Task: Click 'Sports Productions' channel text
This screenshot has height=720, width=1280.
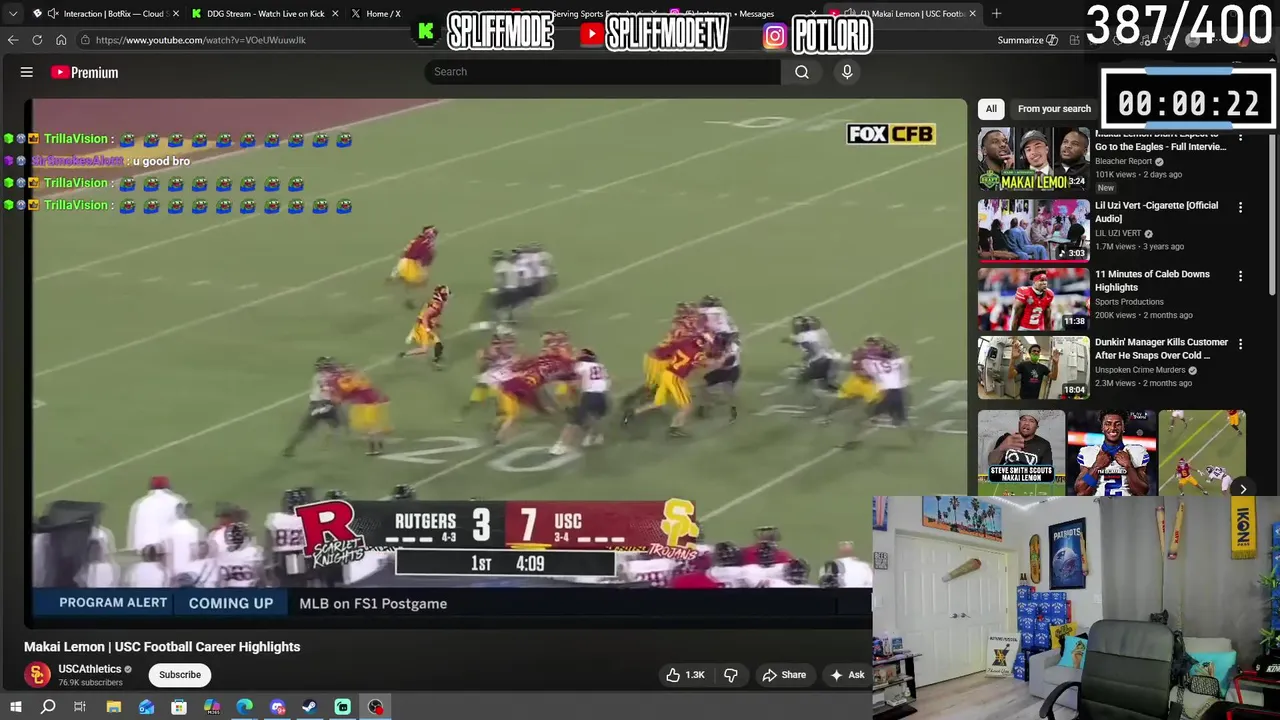Action: coord(1129,302)
